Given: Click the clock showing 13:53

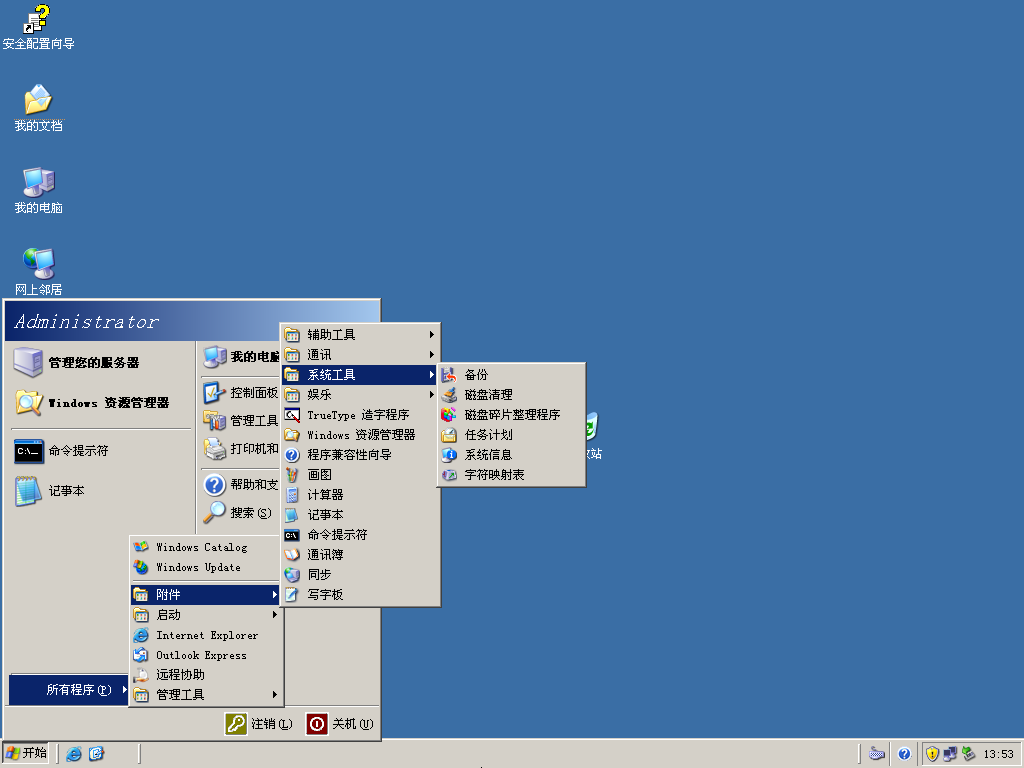Looking at the screenshot, I should point(999,754).
